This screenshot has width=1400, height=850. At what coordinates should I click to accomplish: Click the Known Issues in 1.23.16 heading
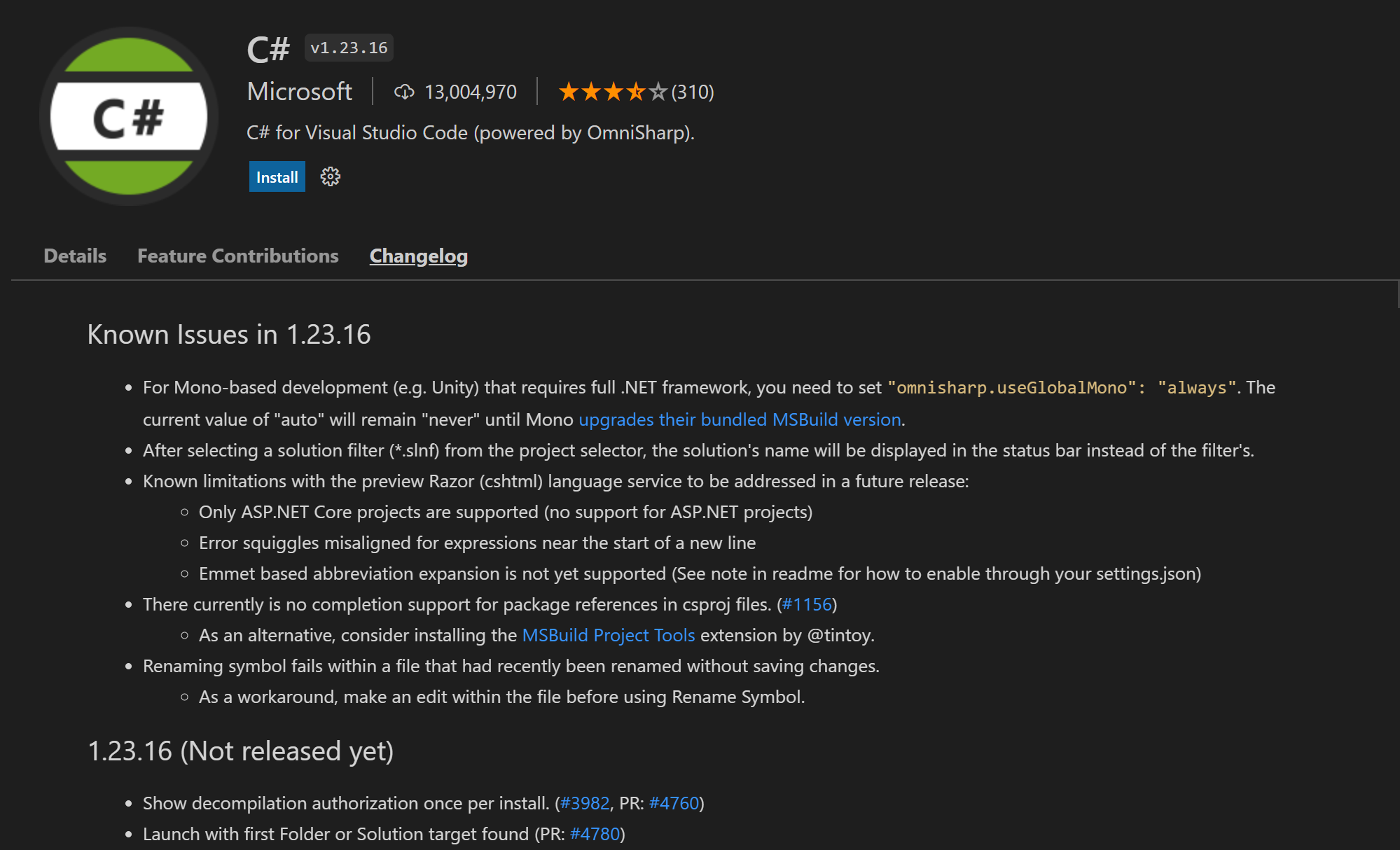[x=229, y=335]
